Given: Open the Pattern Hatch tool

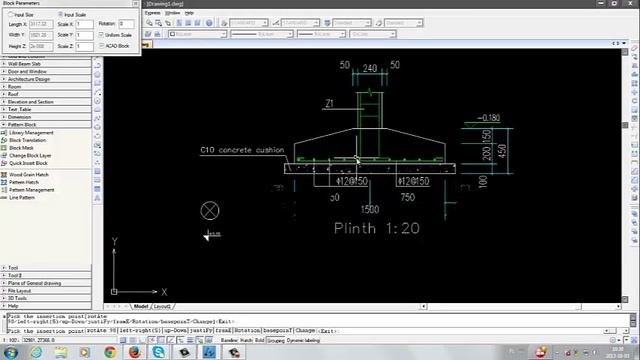Looking at the screenshot, I should pyautogui.click(x=24, y=182).
